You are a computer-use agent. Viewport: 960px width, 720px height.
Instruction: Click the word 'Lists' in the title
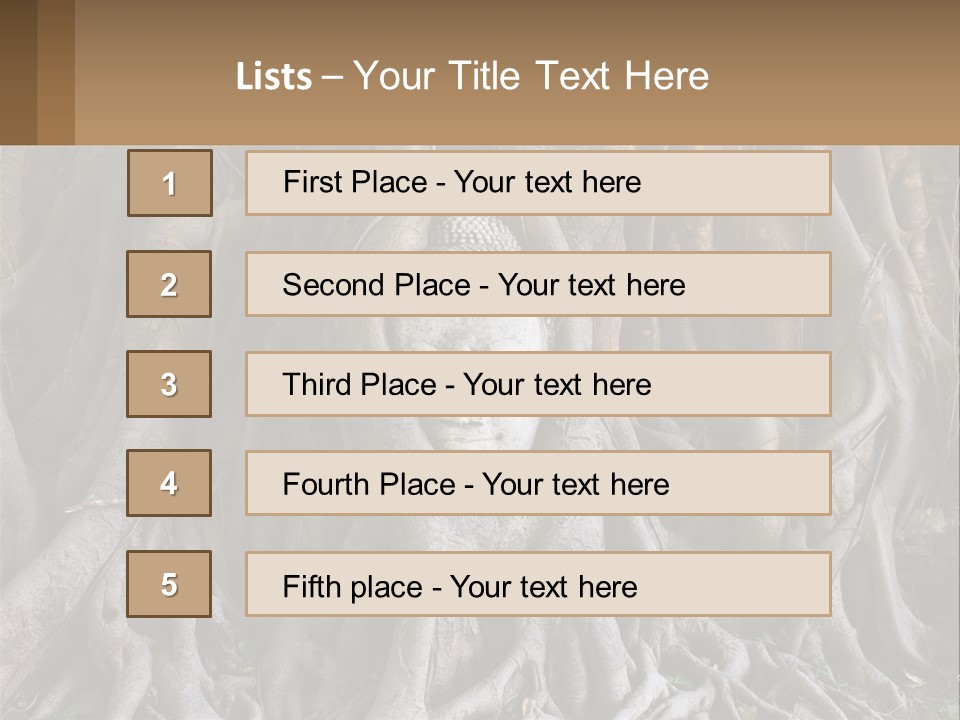[273, 77]
